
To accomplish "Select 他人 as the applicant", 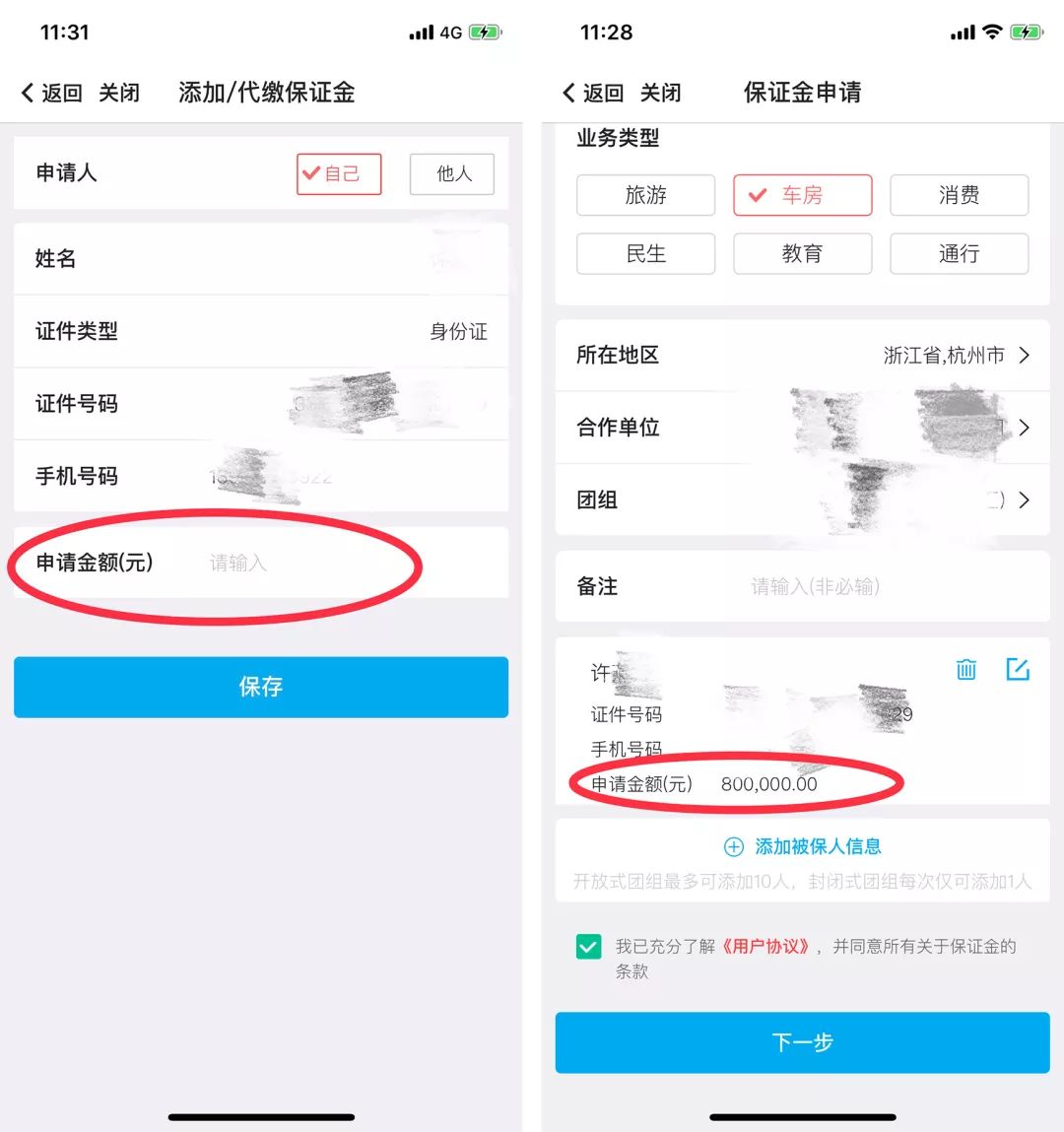I will [x=452, y=174].
